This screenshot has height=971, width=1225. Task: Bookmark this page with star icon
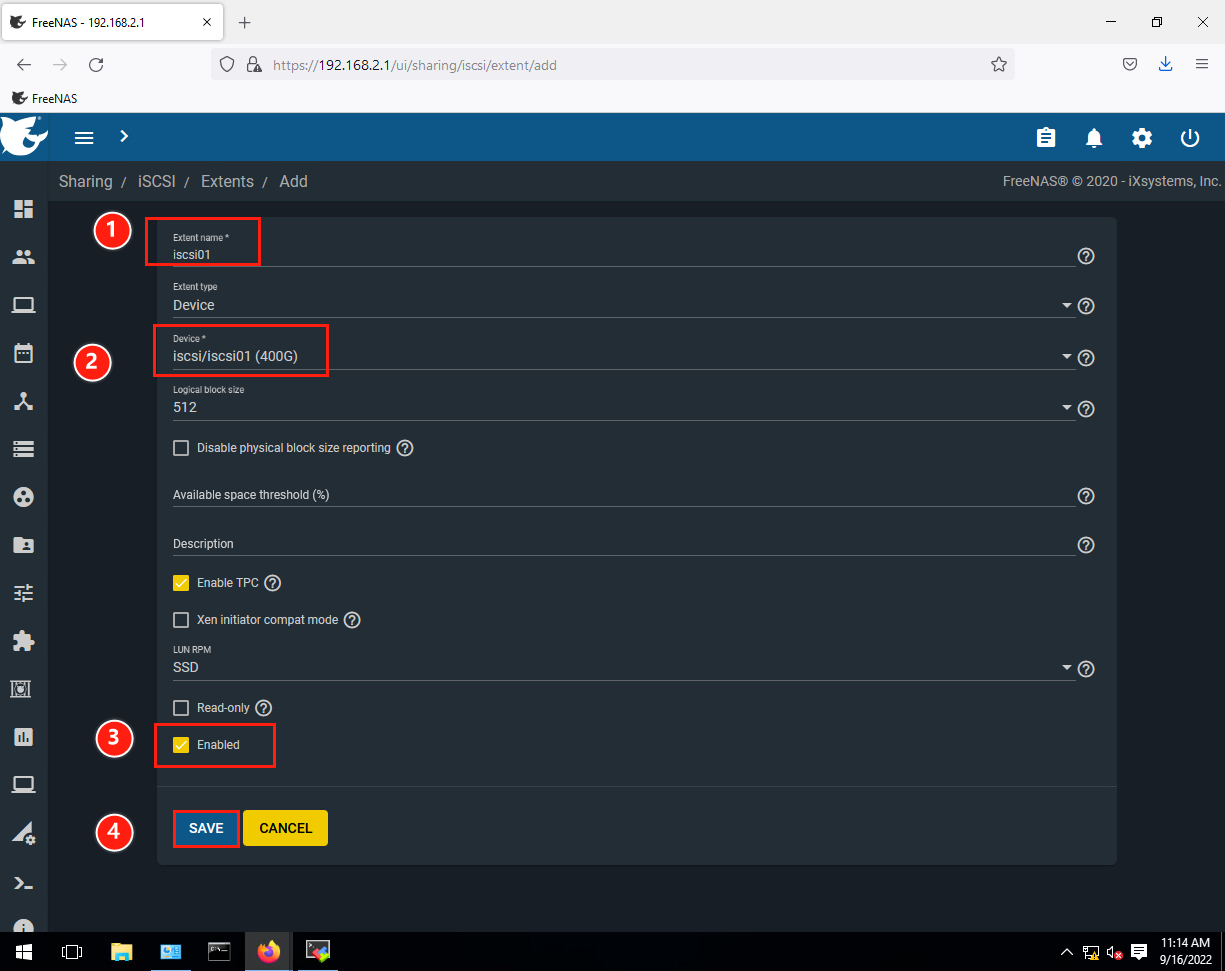(x=998, y=64)
